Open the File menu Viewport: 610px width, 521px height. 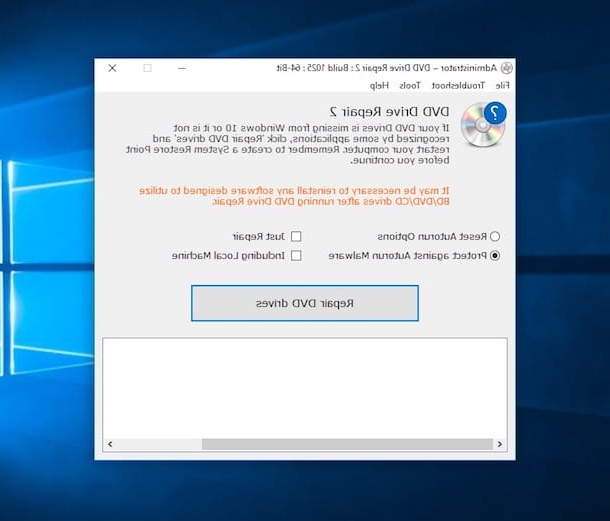[x=502, y=86]
